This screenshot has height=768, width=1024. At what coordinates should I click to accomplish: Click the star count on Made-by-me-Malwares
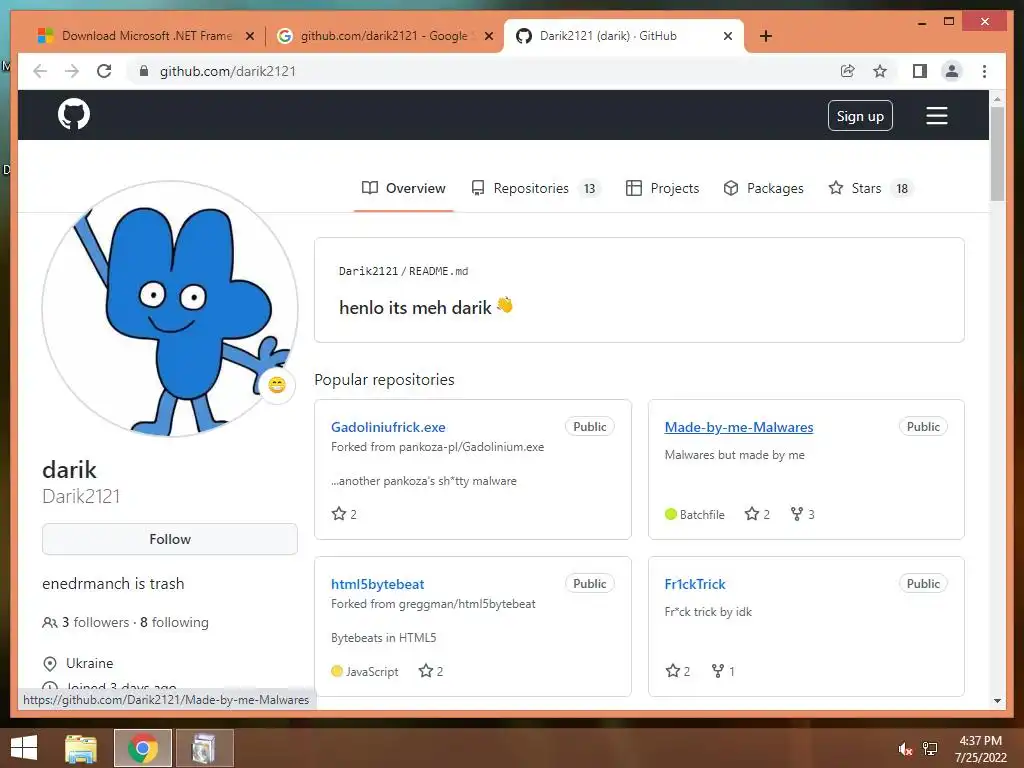click(x=758, y=514)
